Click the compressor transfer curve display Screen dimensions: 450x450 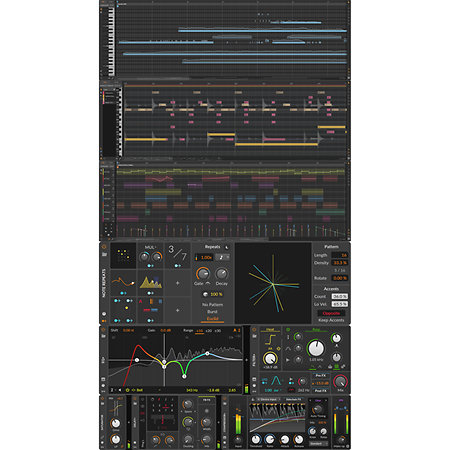click(x=277, y=418)
